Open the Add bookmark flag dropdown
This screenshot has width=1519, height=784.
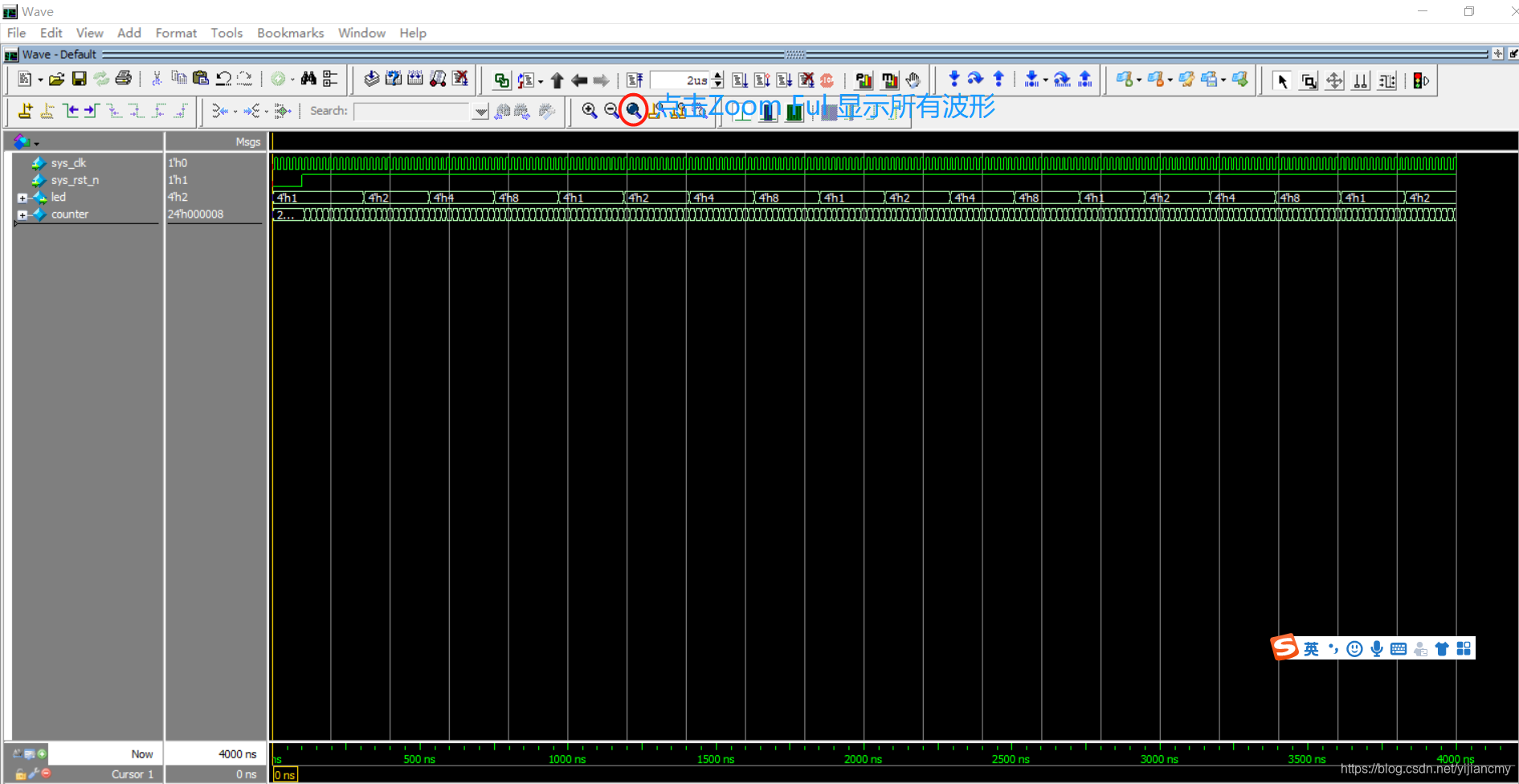coord(1139,80)
